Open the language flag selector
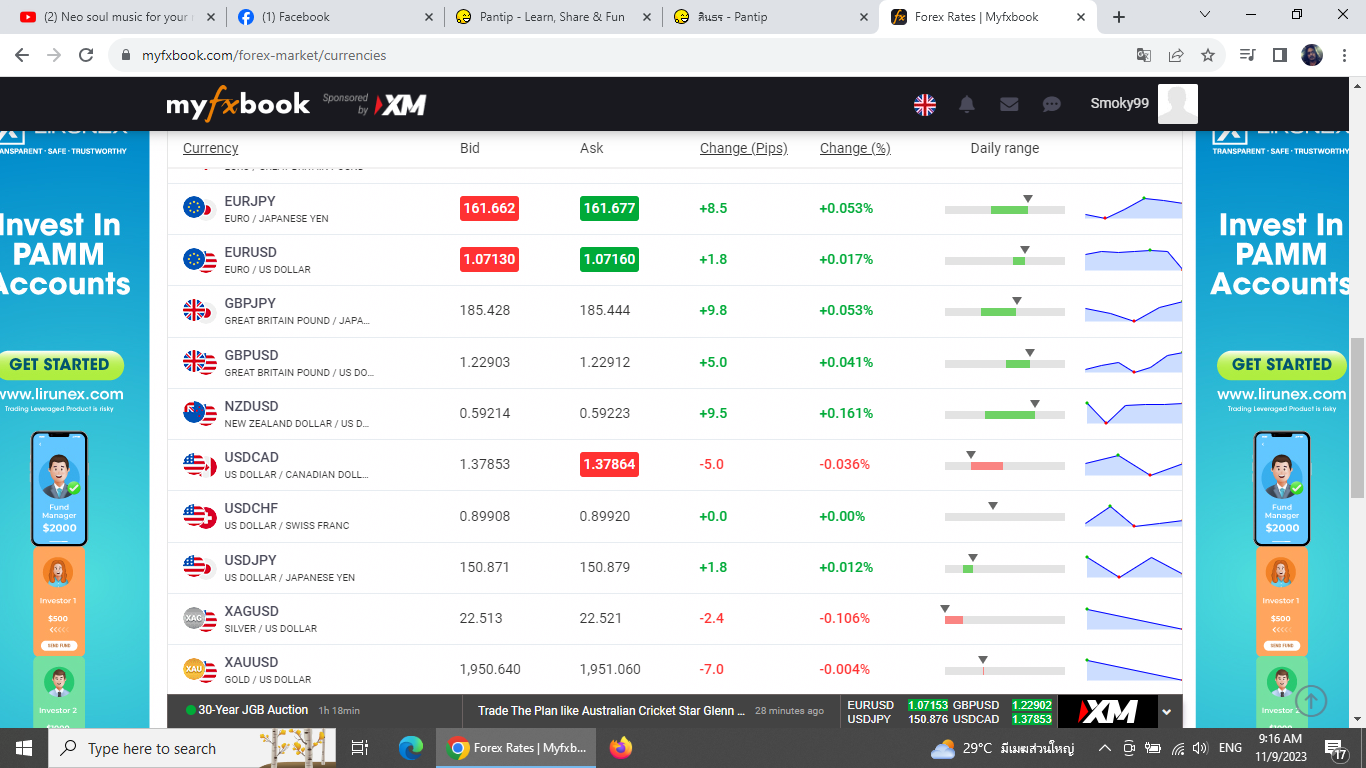 925,104
